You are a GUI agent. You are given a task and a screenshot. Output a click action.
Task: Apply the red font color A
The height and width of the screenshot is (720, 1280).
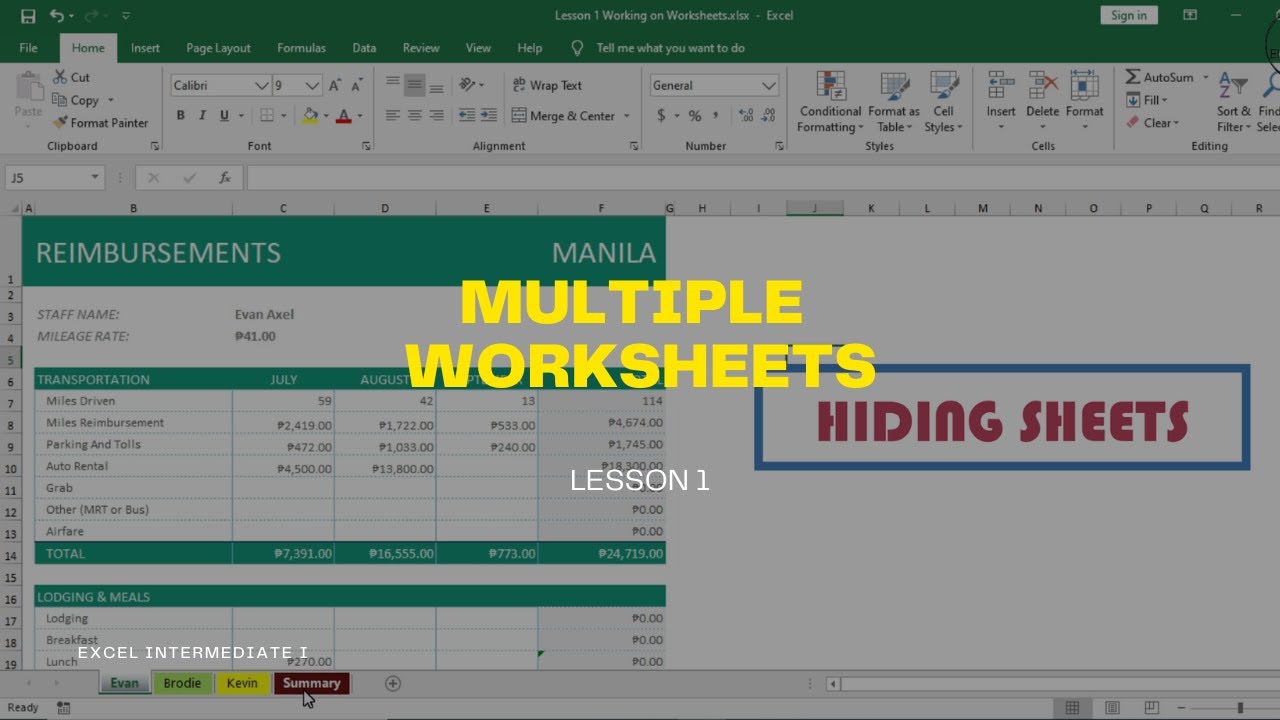pos(344,116)
